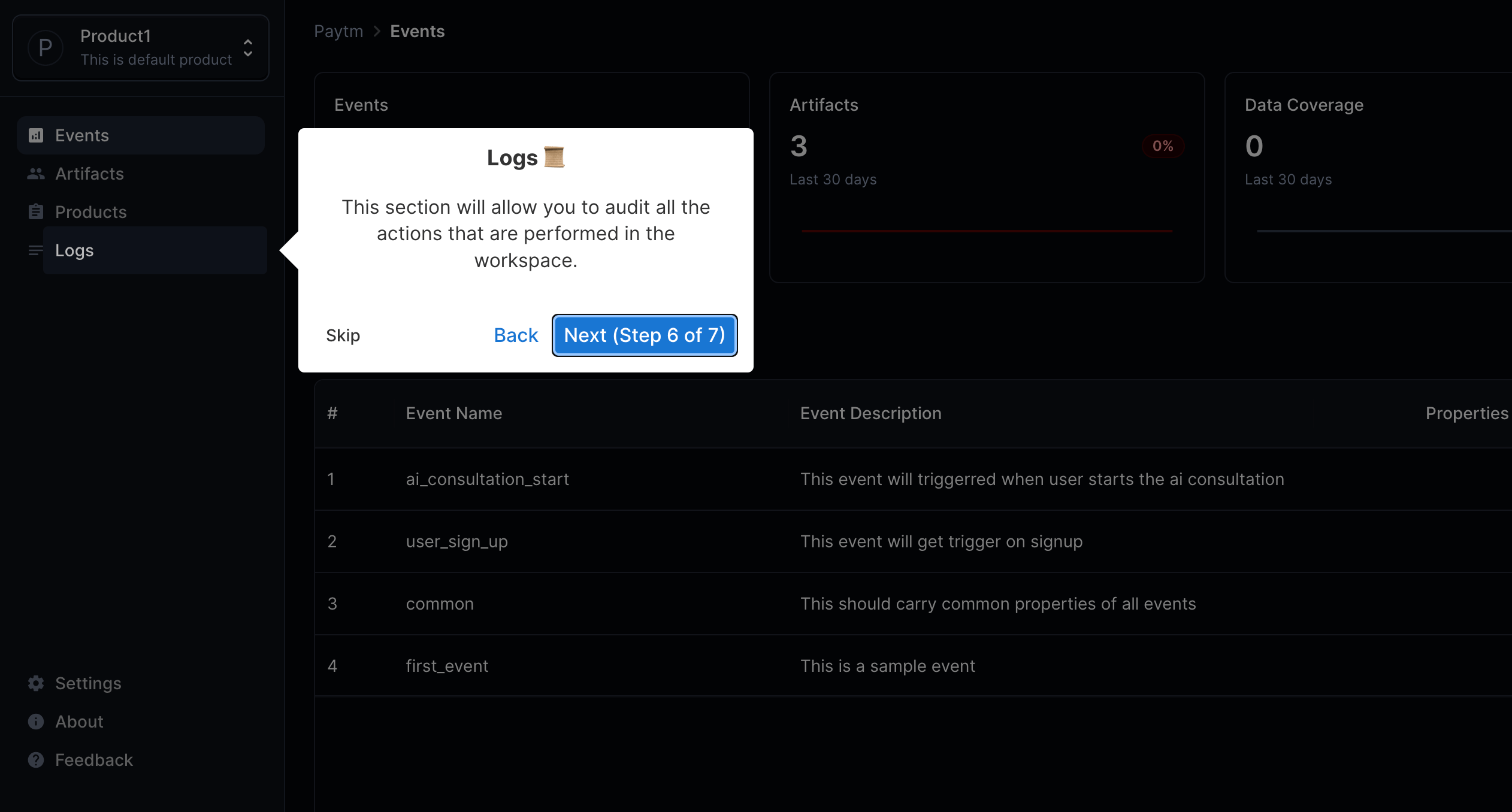Click the Data Coverage count 0
The width and height of the screenshot is (1512, 812).
click(1254, 146)
